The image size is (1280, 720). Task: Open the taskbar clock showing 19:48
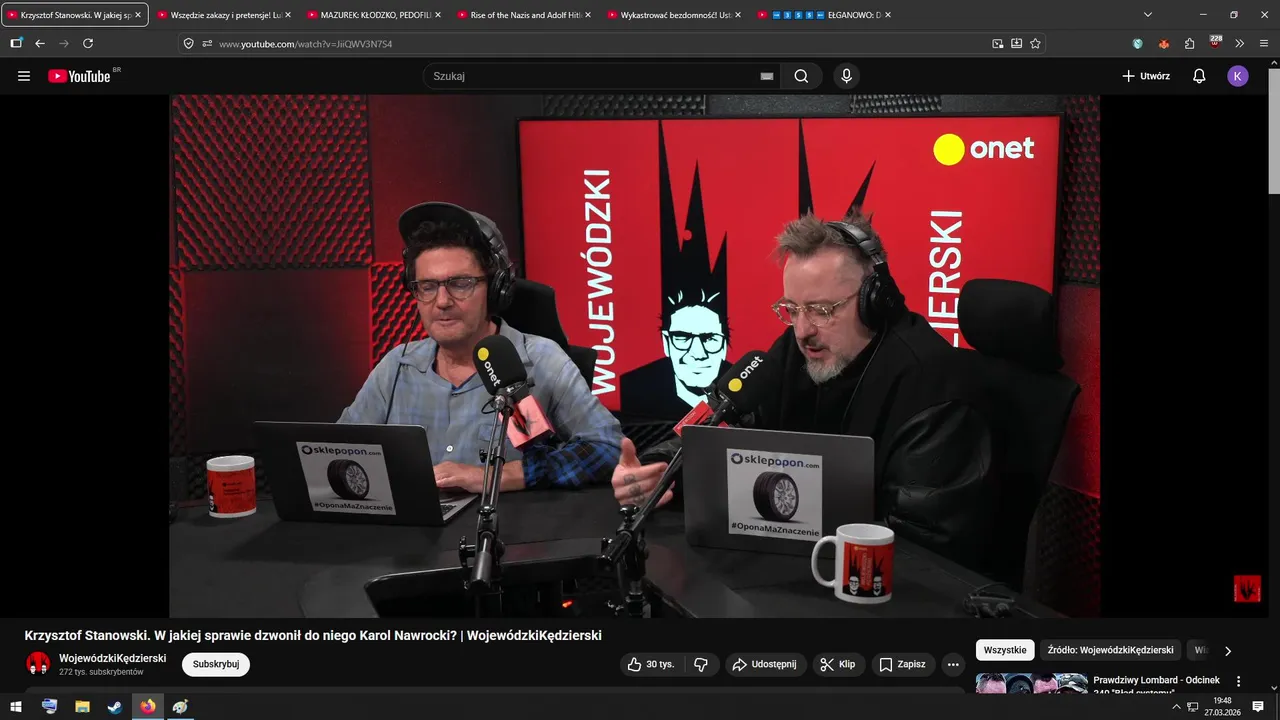(x=1222, y=706)
